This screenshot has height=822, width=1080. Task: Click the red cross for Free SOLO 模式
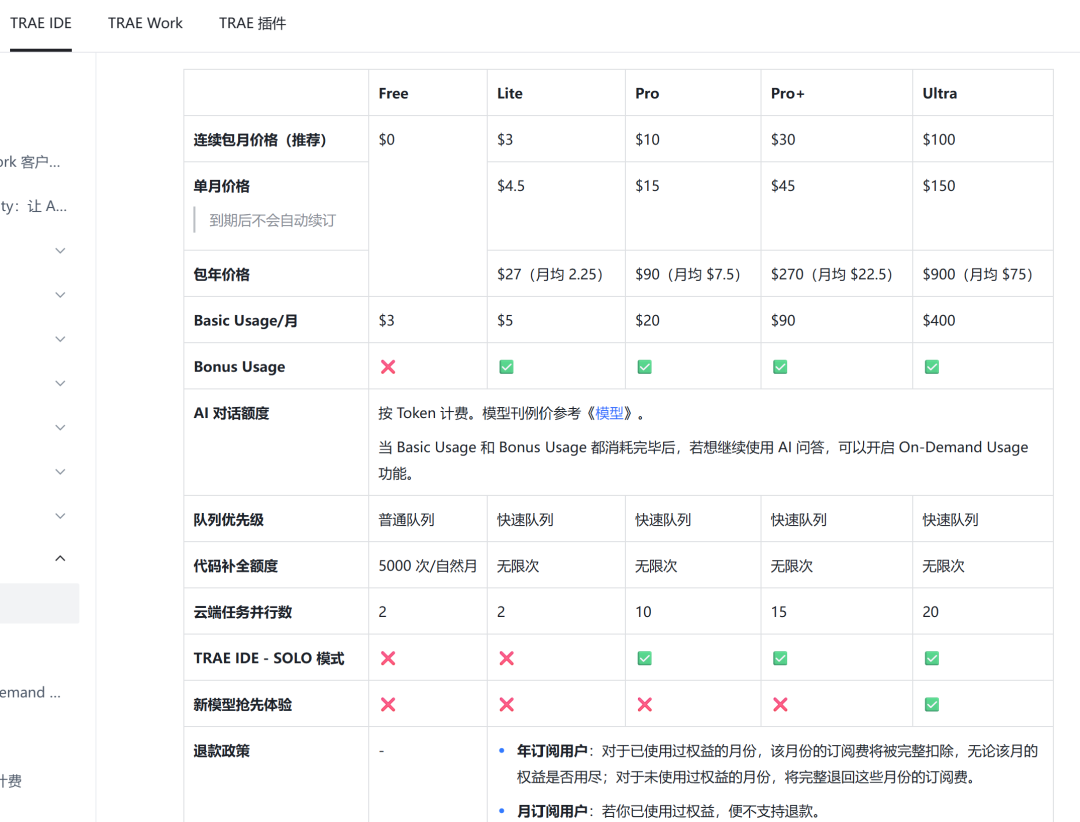[388, 658]
